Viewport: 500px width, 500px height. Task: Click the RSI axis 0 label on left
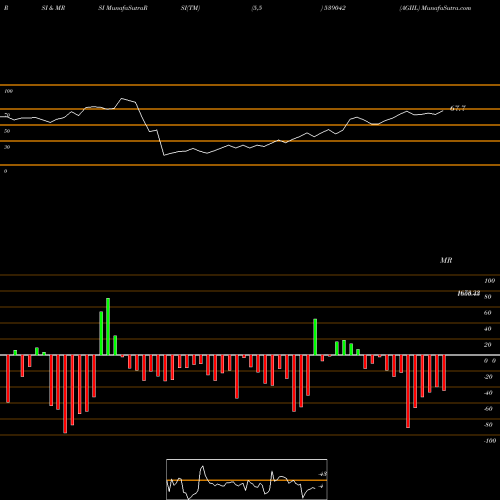tap(5, 171)
